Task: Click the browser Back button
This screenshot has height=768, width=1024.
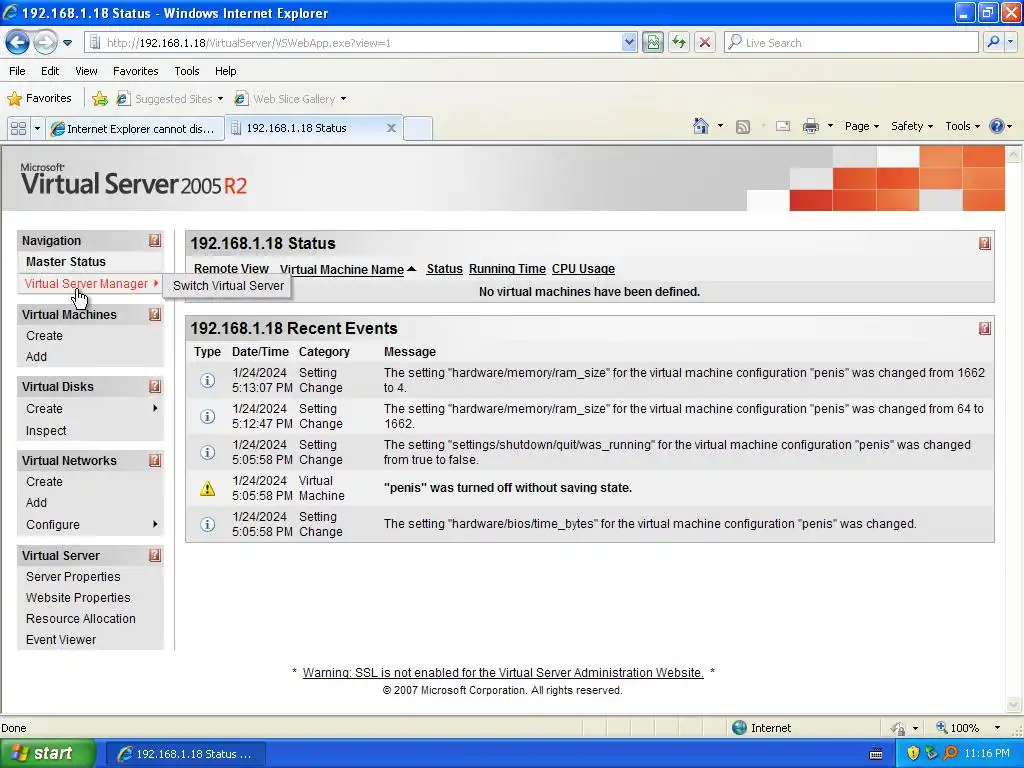Action: [x=18, y=42]
